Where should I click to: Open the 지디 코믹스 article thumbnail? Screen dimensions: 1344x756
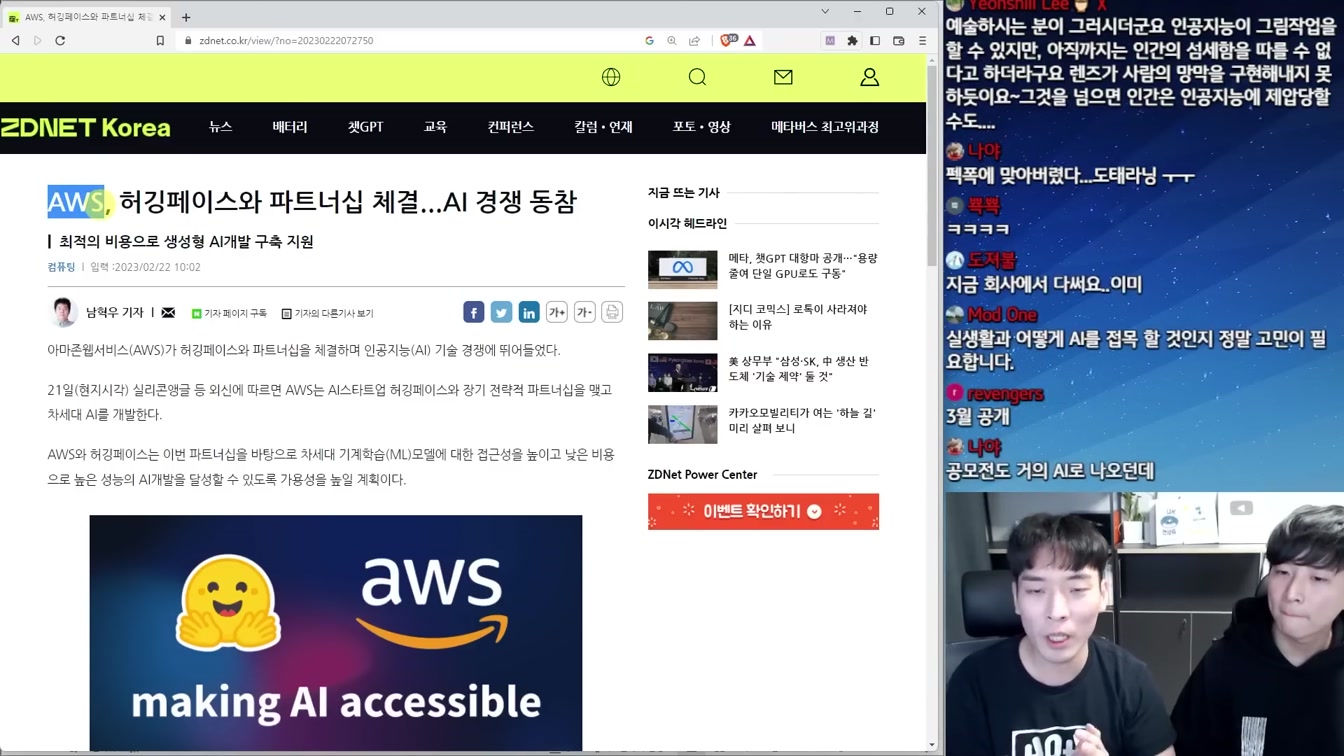[x=682, y=321]
